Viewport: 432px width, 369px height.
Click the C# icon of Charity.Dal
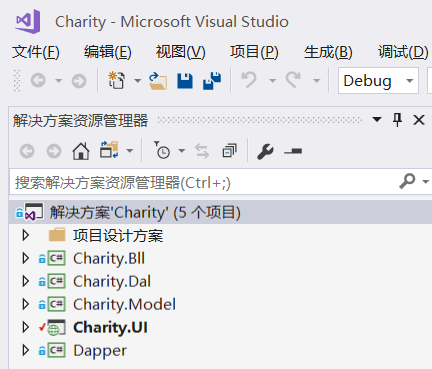click(x=56, y=281)
